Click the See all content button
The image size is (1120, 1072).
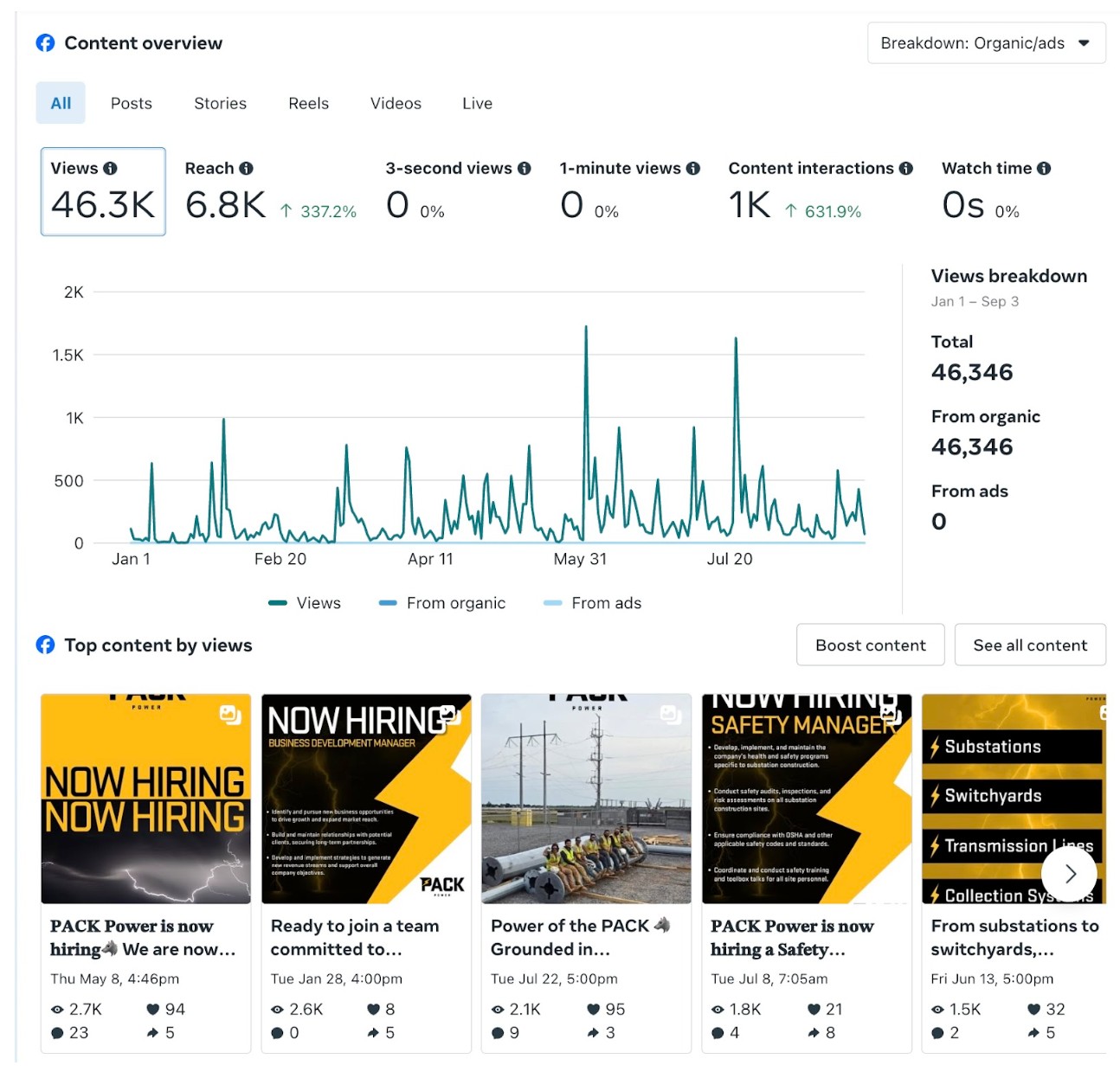(x=1030, y=645)
